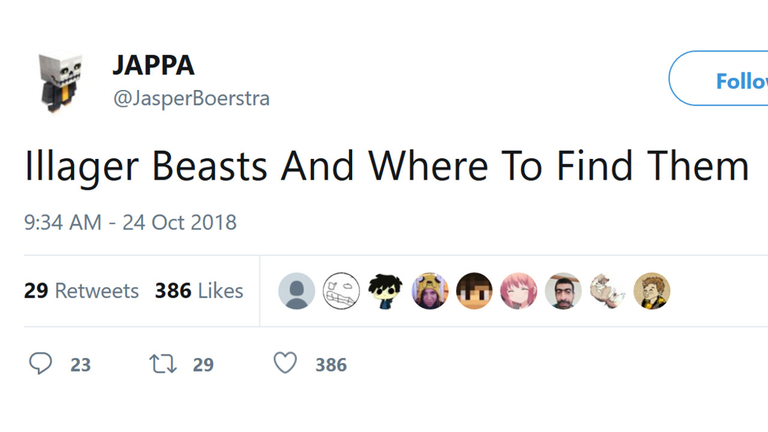The image size is (768, 432).
Task: Click the bearded man photo liker avatar
Action: click(x=563, y=291)
